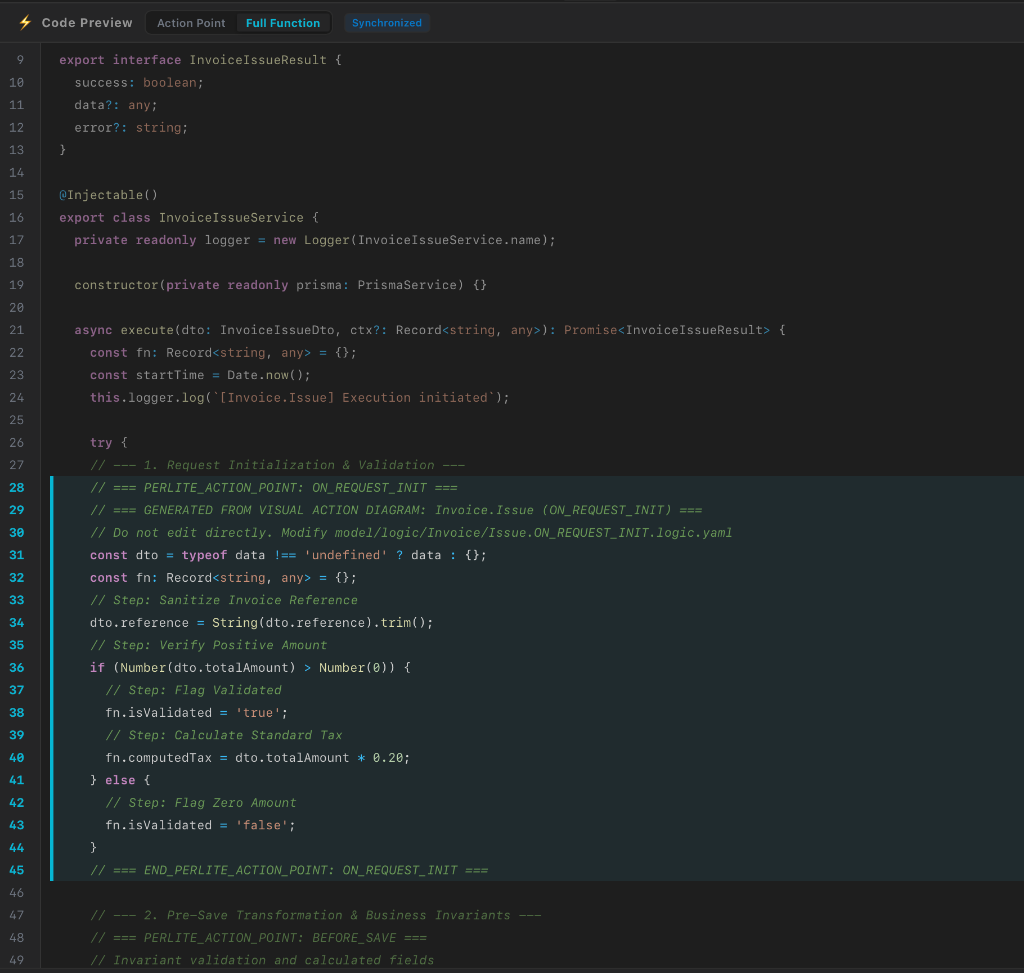Click line number 49 in the gutter

tap(16, 960)
